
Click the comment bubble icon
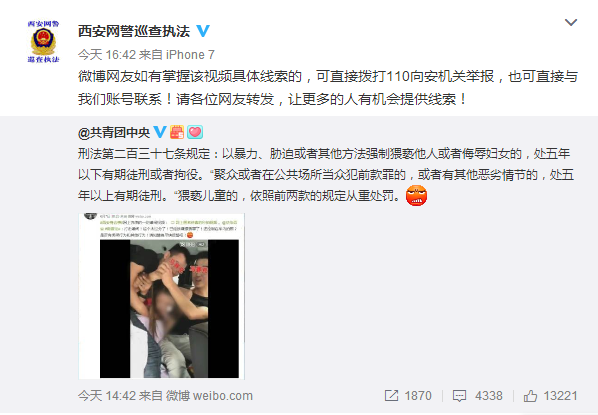coord(459,396)
